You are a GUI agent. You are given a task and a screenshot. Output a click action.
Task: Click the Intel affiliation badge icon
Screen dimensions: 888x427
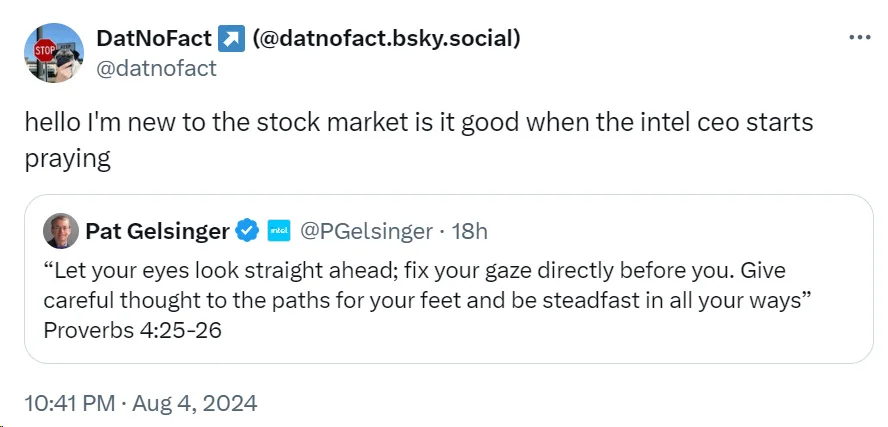click(x=279, y=232)
